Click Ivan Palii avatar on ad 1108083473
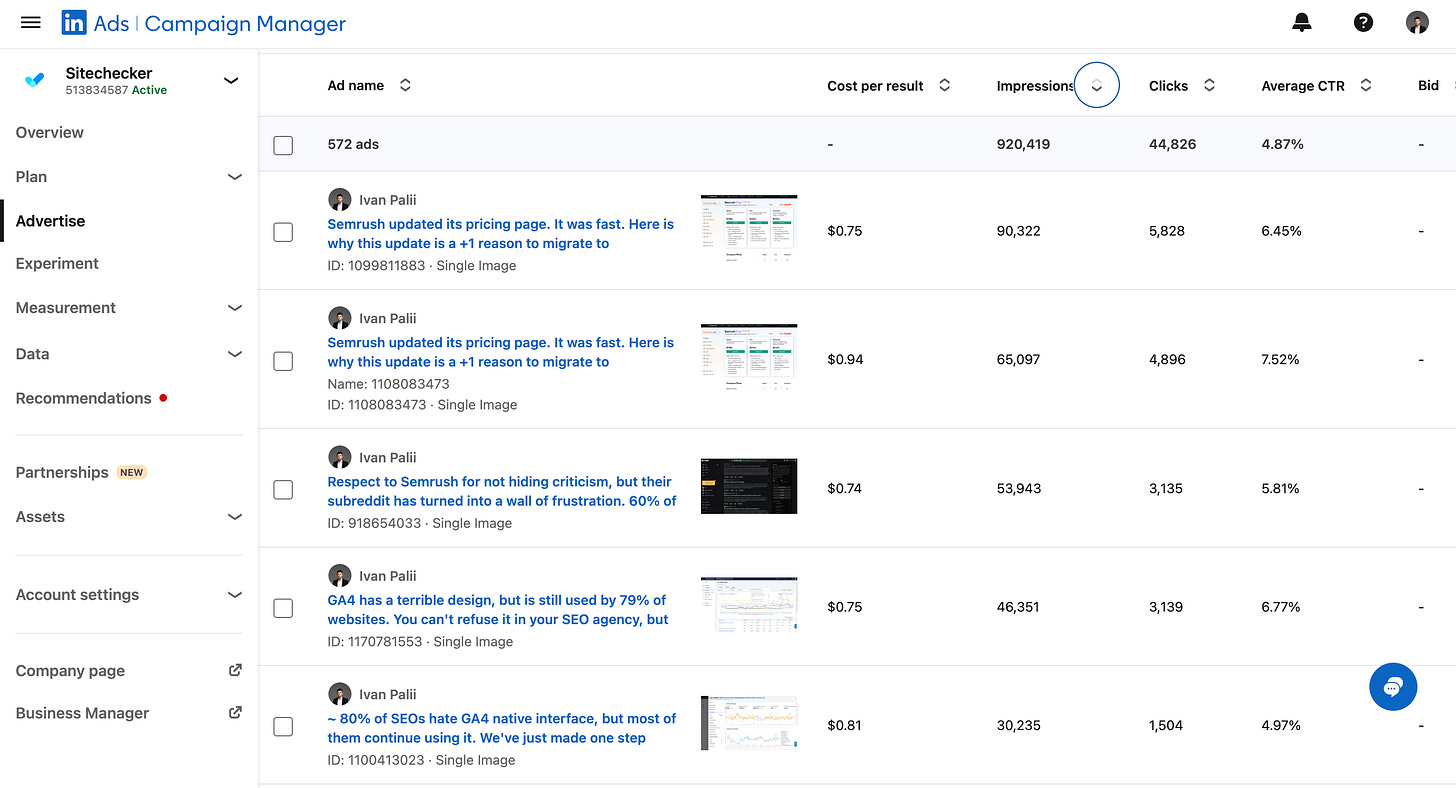Screen dimensions: 1456x788 340,318
